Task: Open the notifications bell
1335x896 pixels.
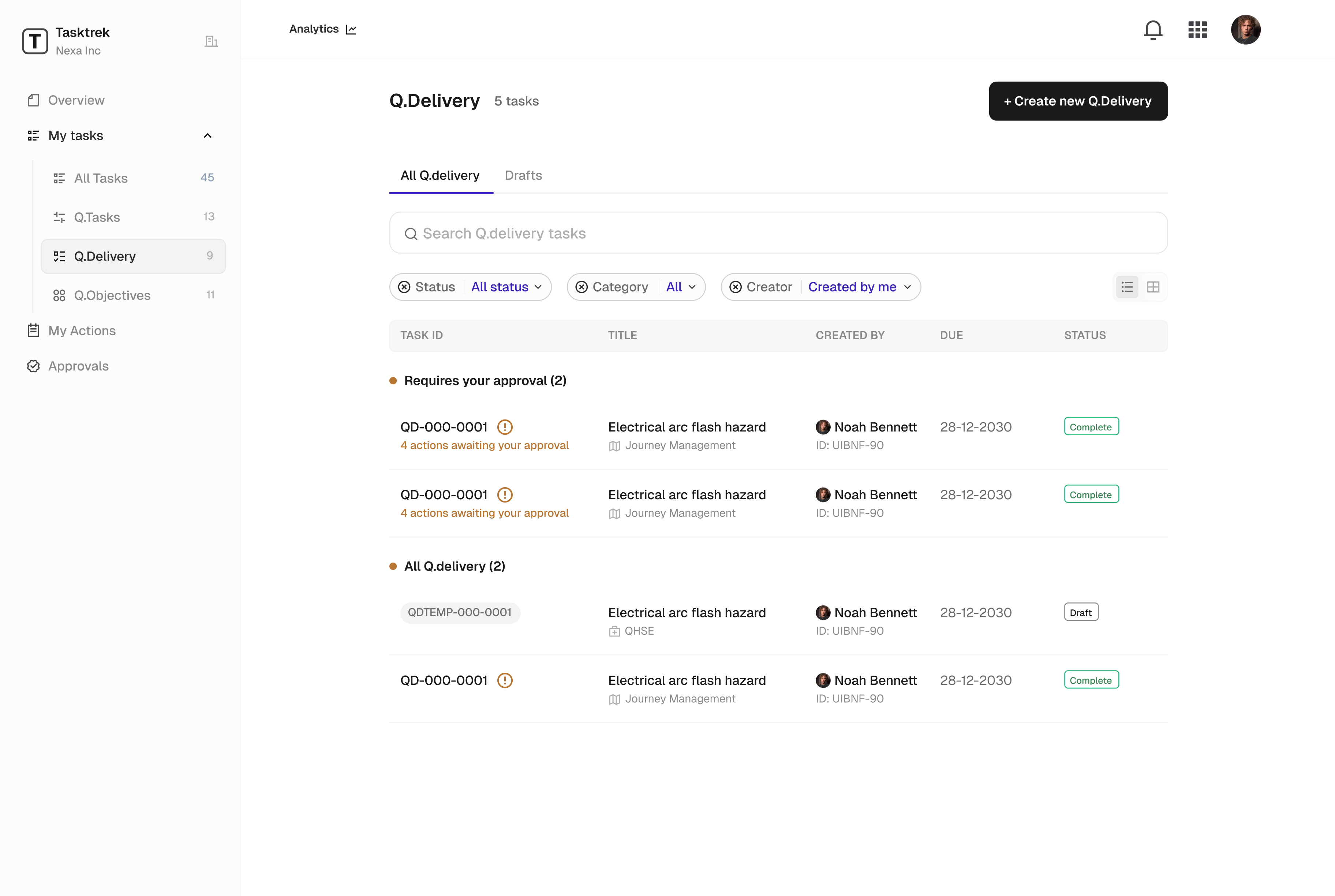Action: click(1153, 30)
